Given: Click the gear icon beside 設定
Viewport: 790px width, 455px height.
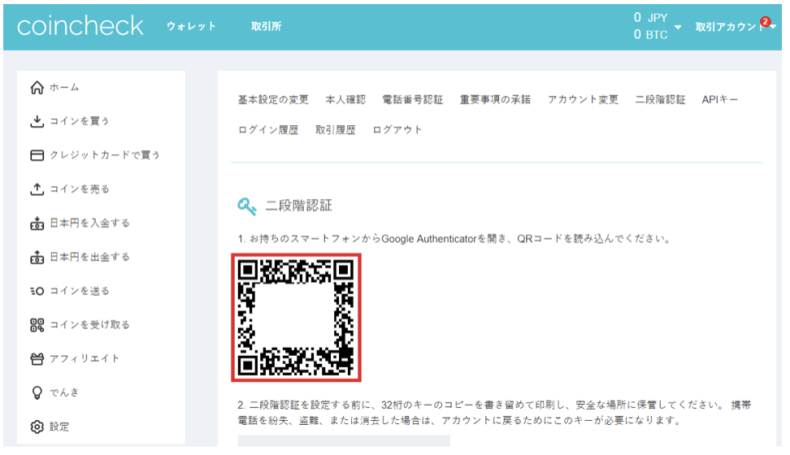Looking at the screenshot, I should coord(37,427).
